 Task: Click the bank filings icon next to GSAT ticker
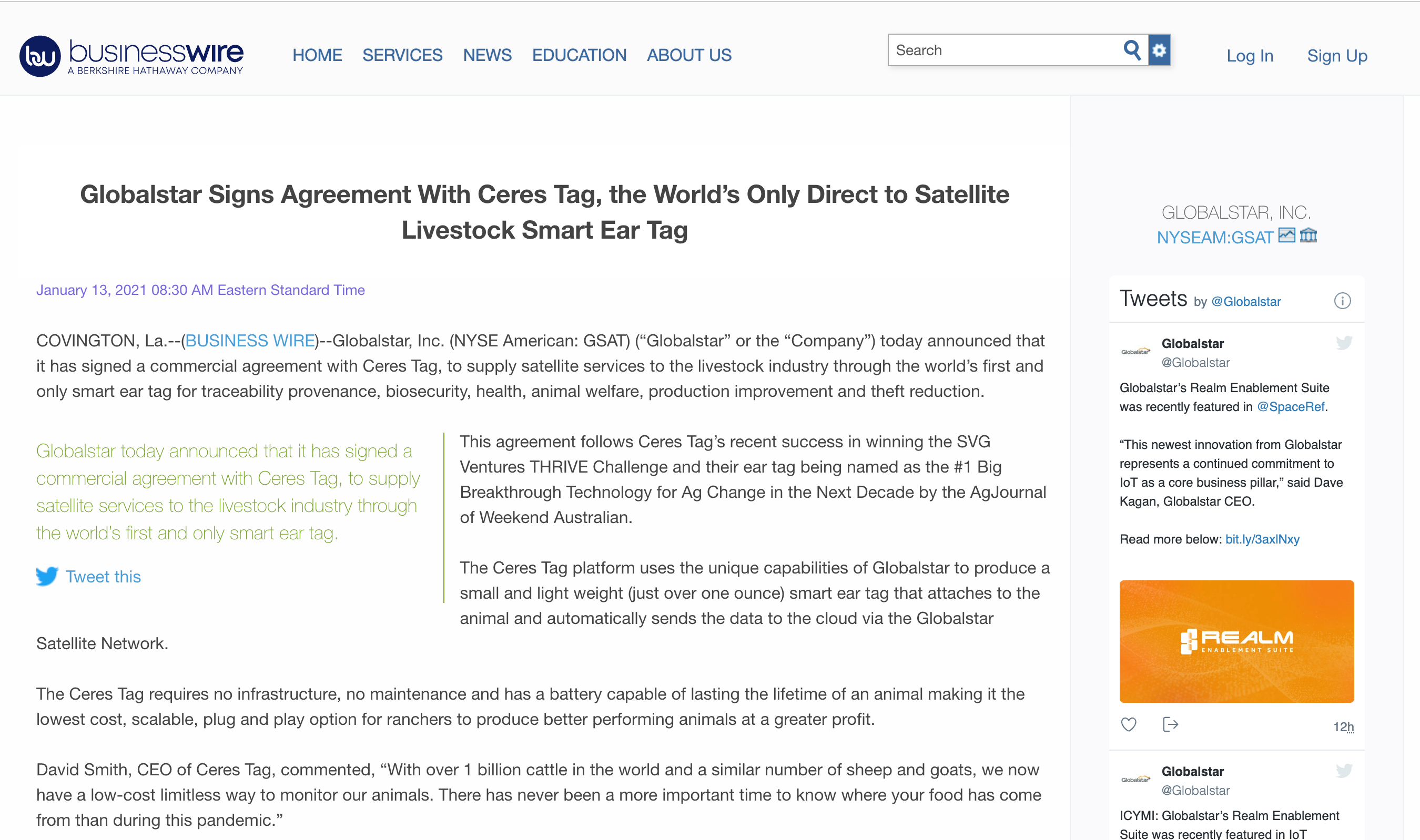click(1310, 235)
